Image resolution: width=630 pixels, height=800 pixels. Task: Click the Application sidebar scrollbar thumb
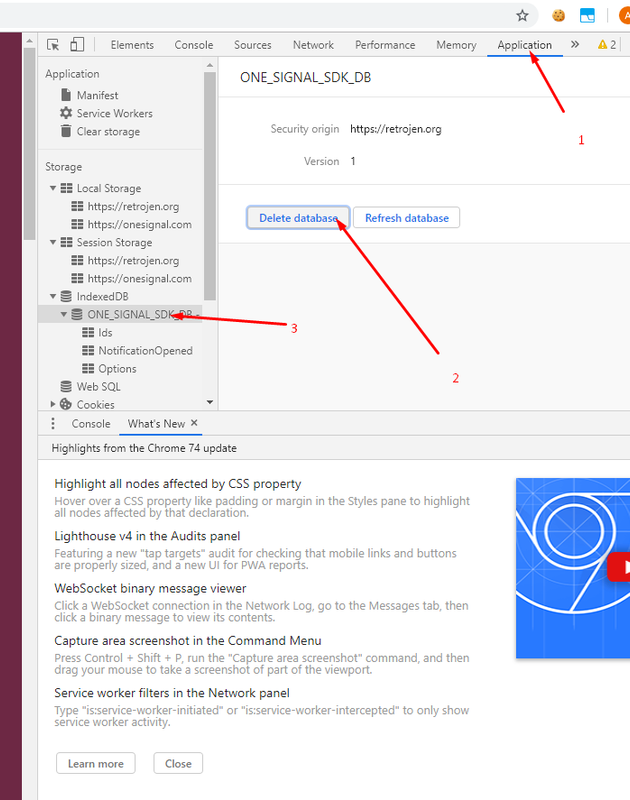(210, 186)
